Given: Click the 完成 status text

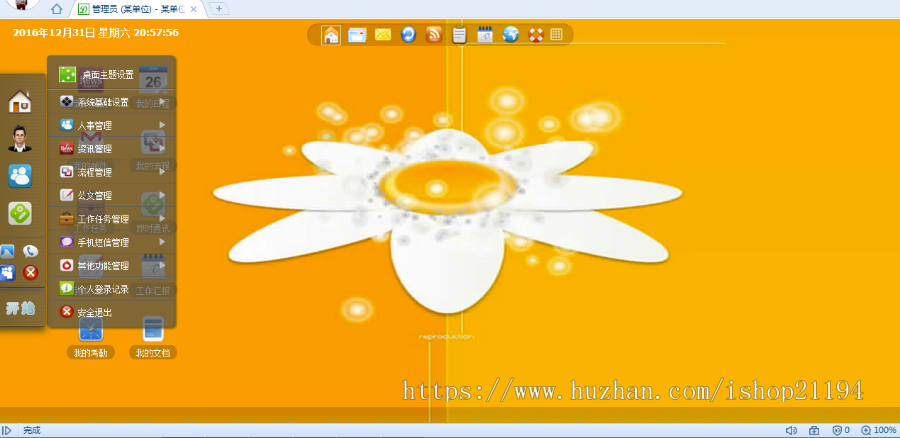Looking at the screenshot, I should point(32,431).
